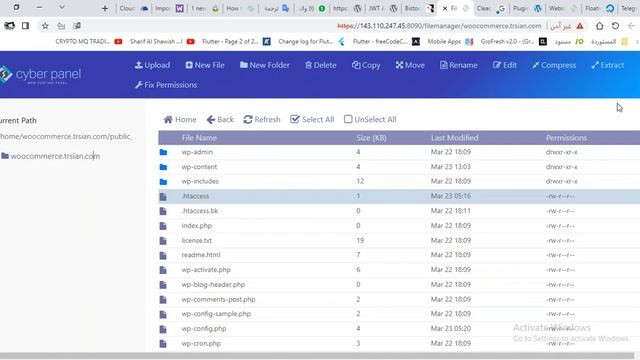Click the wp-blog-header.php file icon
Viewport: 640px width, 360px height.
click(163, 284)
